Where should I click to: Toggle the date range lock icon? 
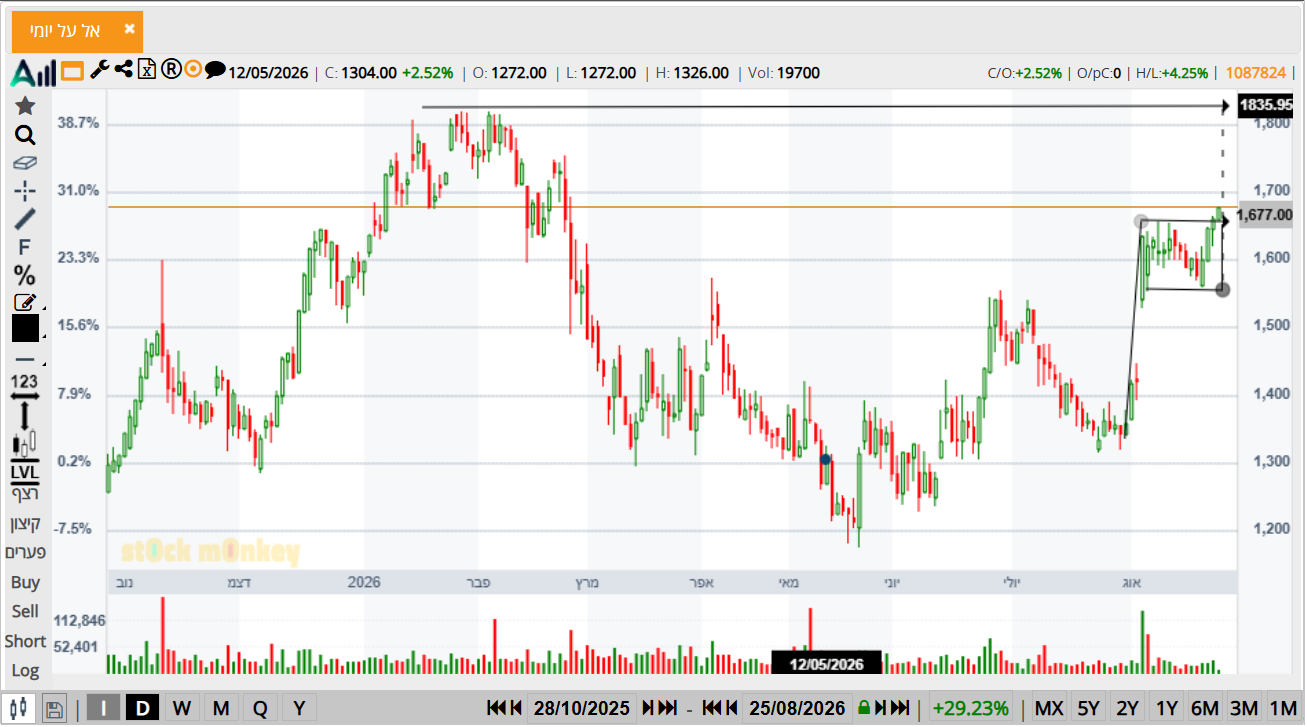(x=864, y=708)
